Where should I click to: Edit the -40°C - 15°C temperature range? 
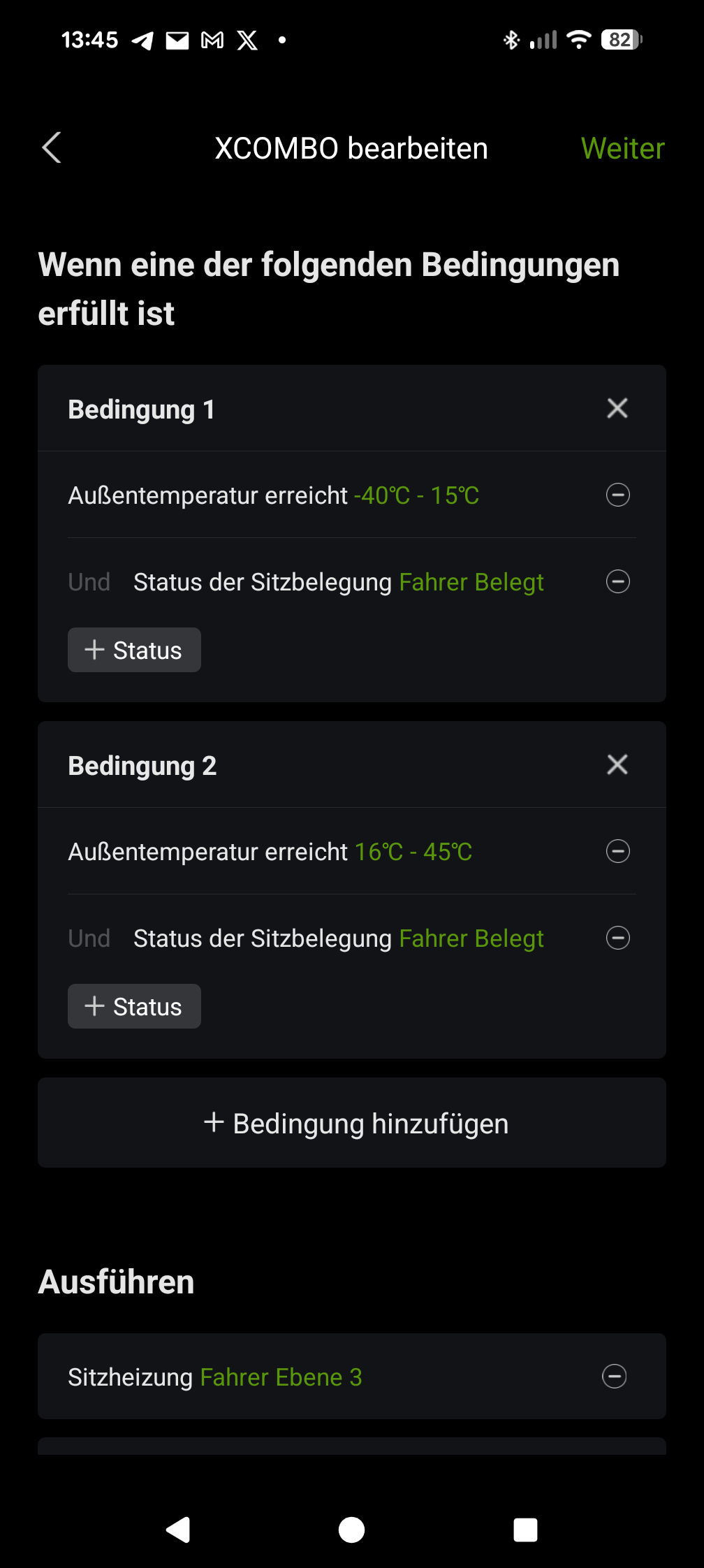pyautogui.click(x=416, y=495)
